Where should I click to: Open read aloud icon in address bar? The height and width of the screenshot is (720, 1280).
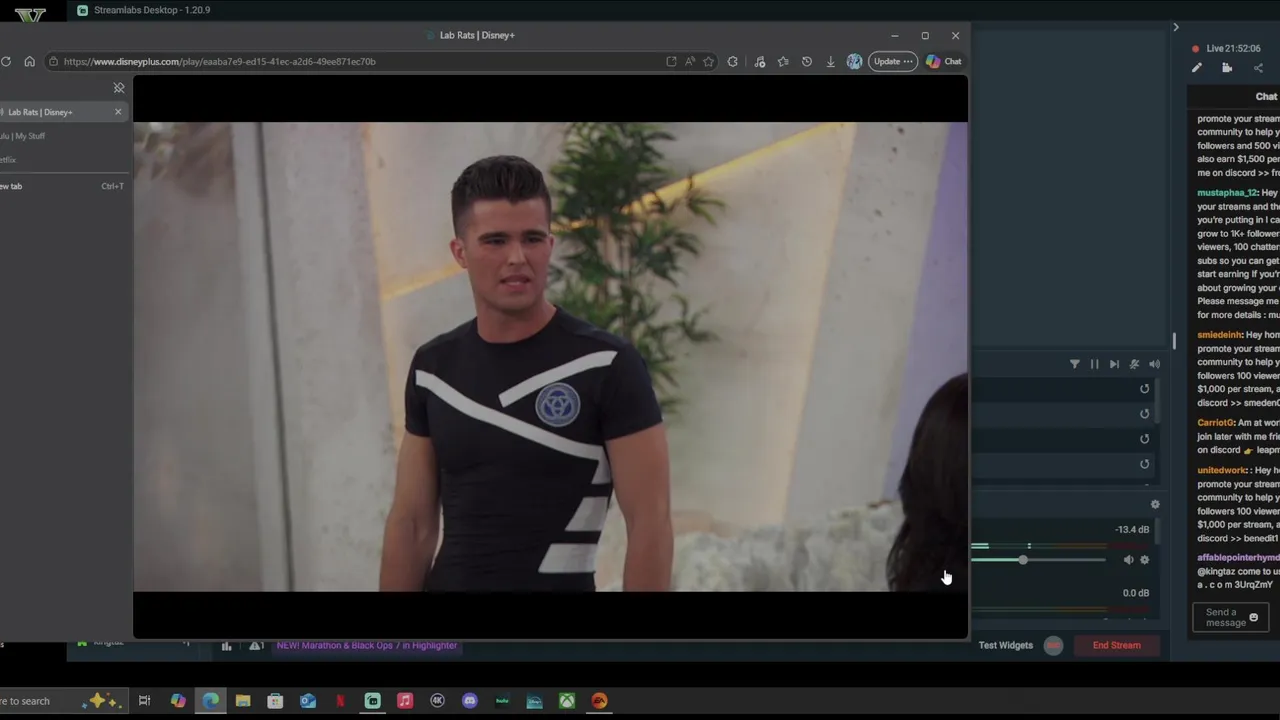(x=690, y=62)
